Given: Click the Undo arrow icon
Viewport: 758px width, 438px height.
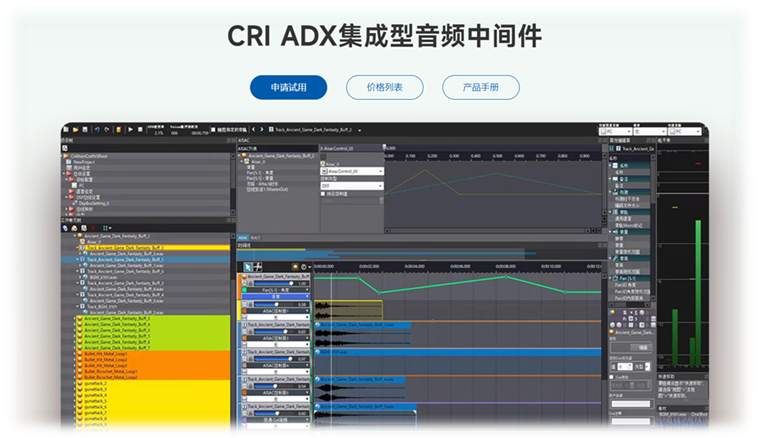Looking at the screenshot, I should pyautogui.click(x=97, y=130).
